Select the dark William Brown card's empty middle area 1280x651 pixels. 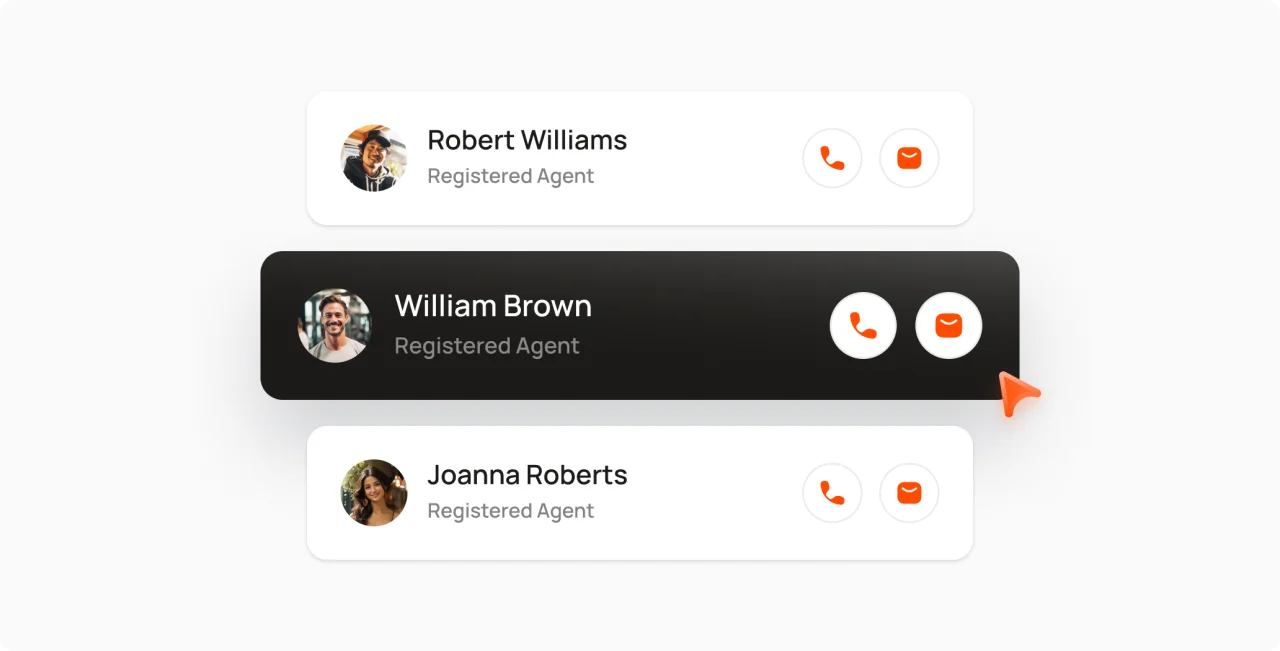pos(710,325)
